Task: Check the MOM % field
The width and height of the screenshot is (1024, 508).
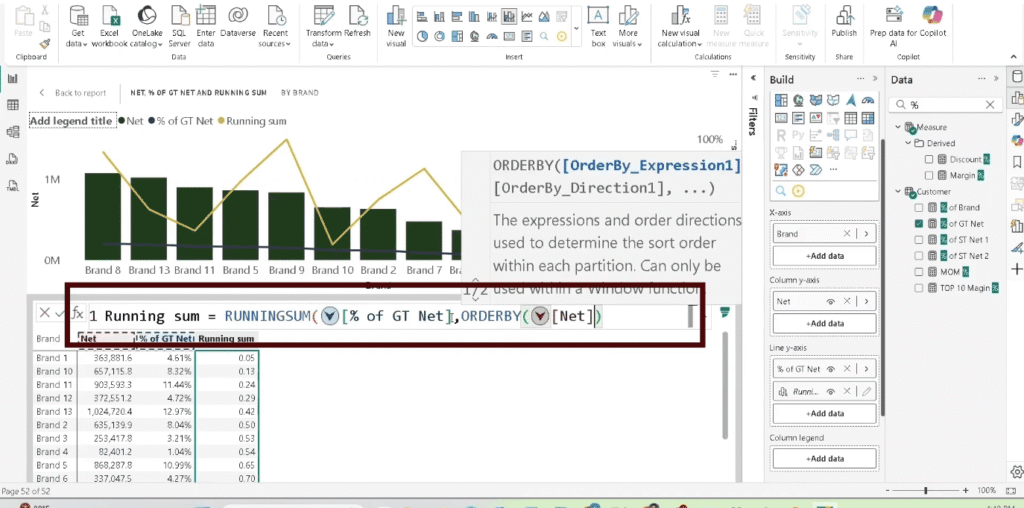Action: 919,272
